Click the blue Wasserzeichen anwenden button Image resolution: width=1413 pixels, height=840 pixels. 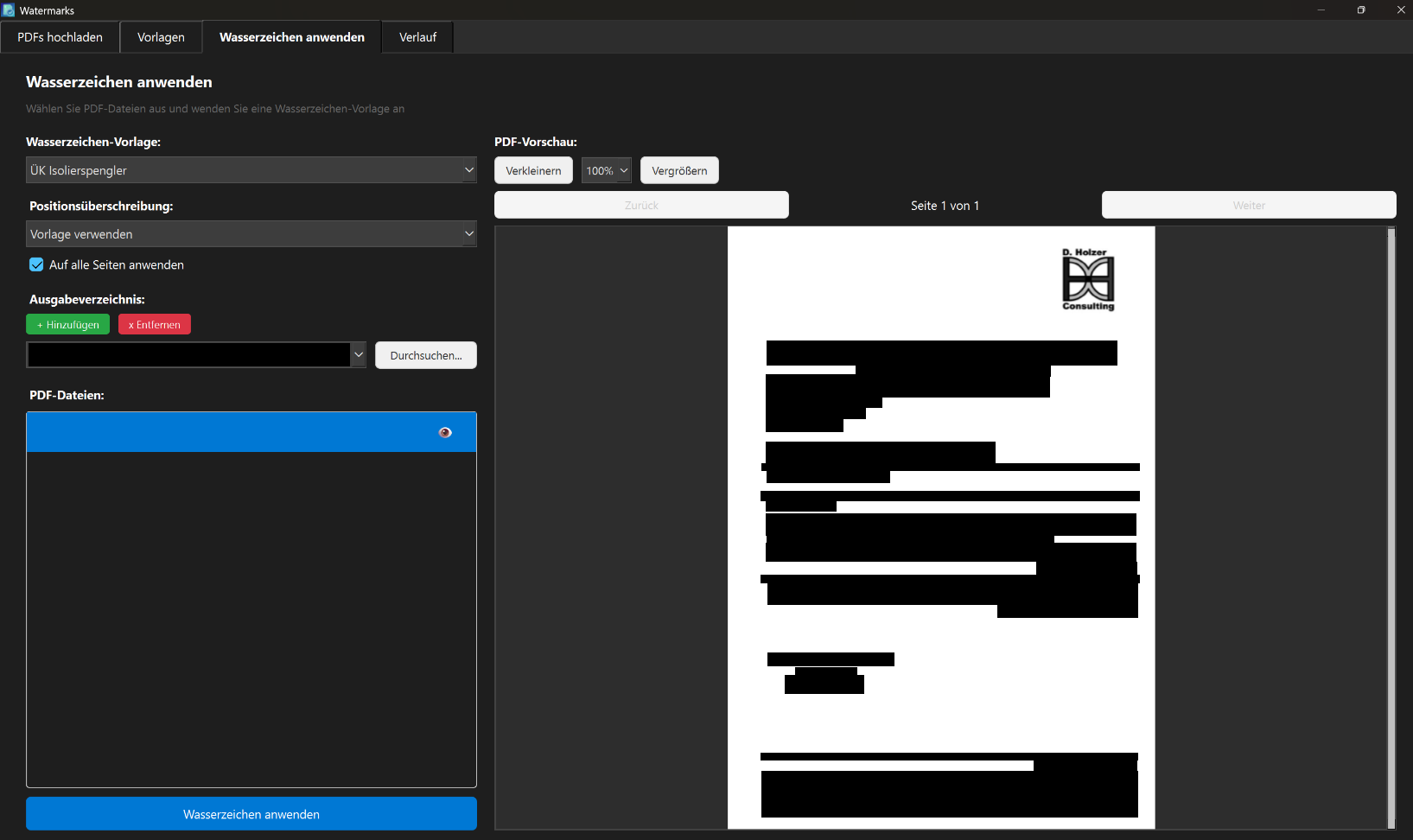point(251,814)
